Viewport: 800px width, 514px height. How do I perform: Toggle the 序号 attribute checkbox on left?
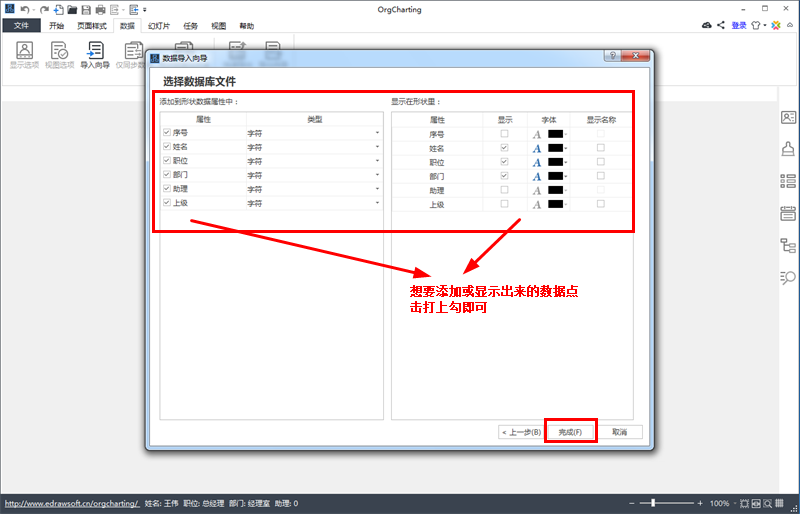click(167, 132)
